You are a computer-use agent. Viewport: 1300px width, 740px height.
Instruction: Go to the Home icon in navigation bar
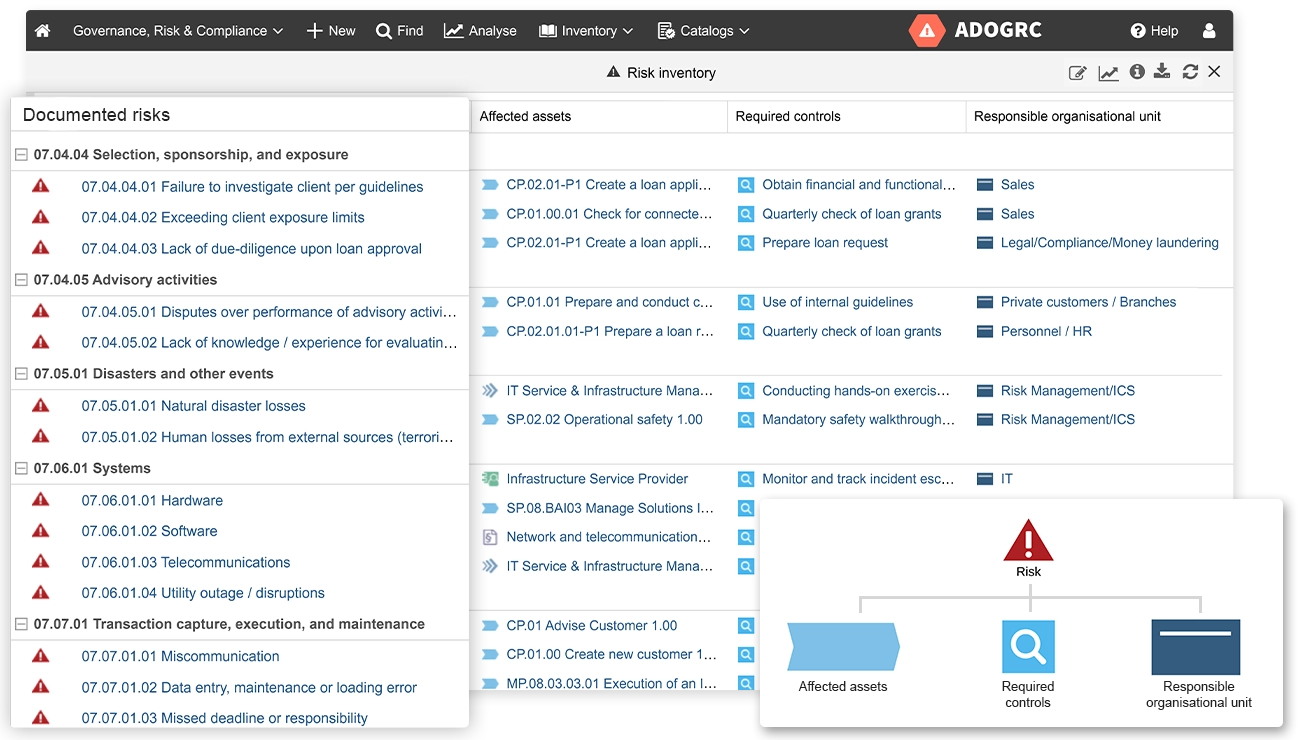(x=43, y=31)
